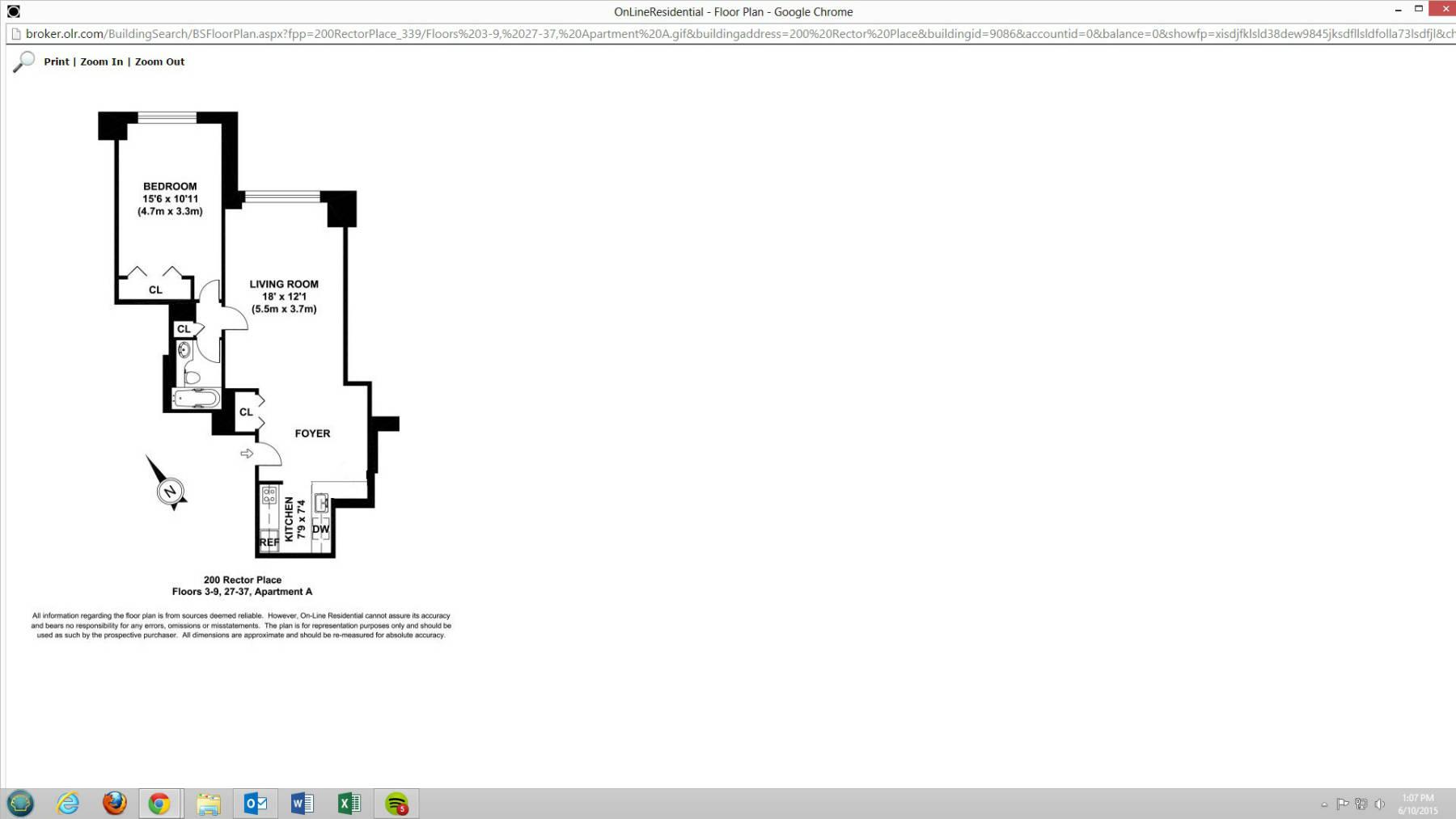
Task: Click the Print link
Action: [x=56, y=61]
